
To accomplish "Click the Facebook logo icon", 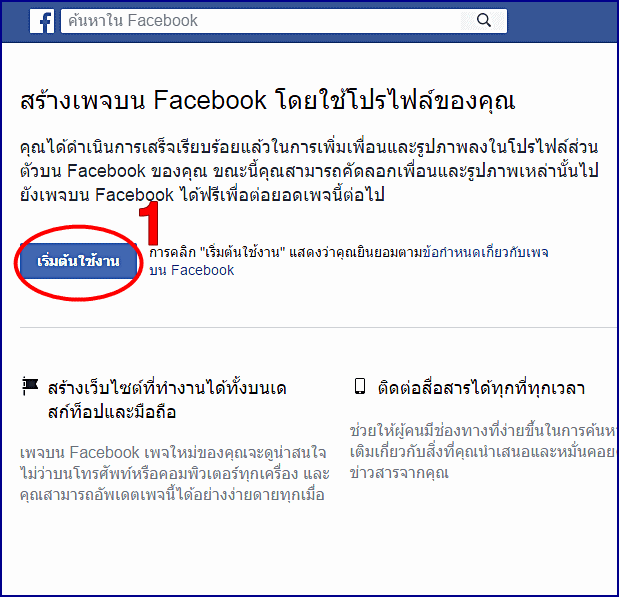I will tap(42, 21).
